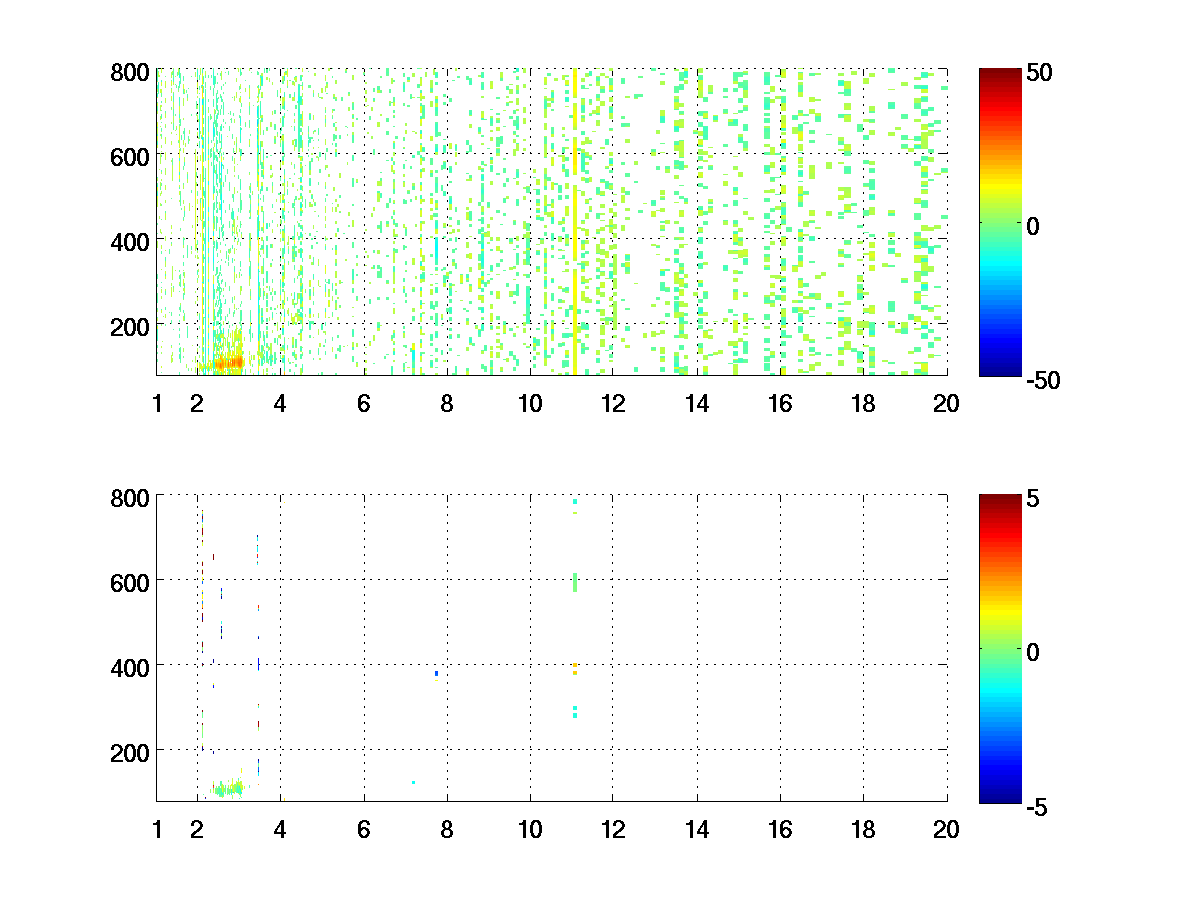Screen dimensions: 1200x900
Task: Click the green cluster near x=3 in the bottom plot
Action: pyautogui.click(x=228, y=789)
